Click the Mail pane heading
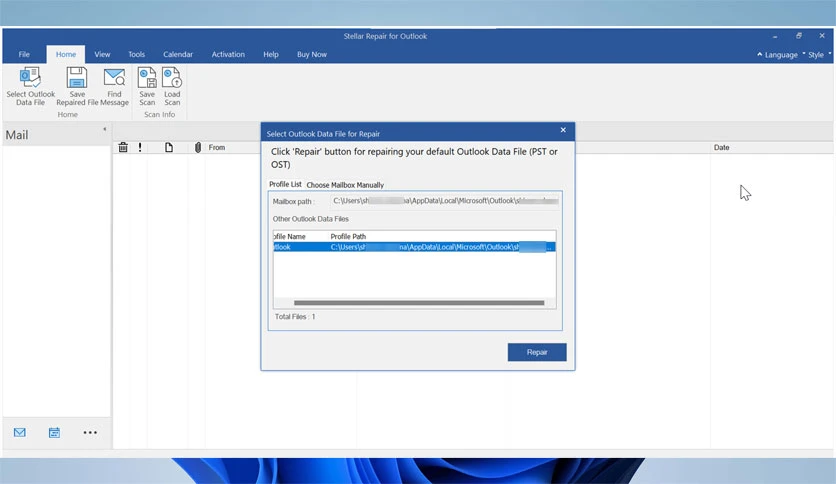 (17, 135)
